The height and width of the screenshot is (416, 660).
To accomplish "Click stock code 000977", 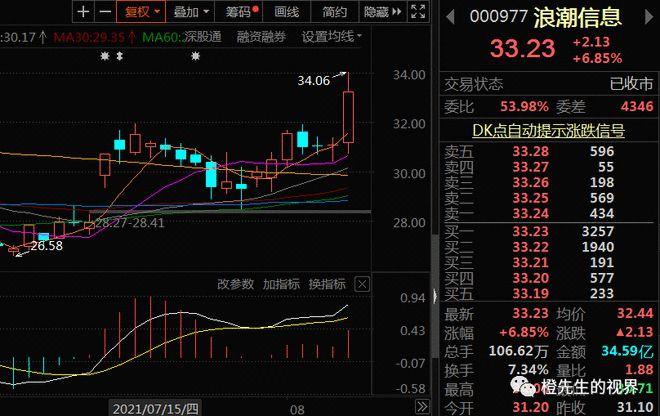I will click(498, 17).
